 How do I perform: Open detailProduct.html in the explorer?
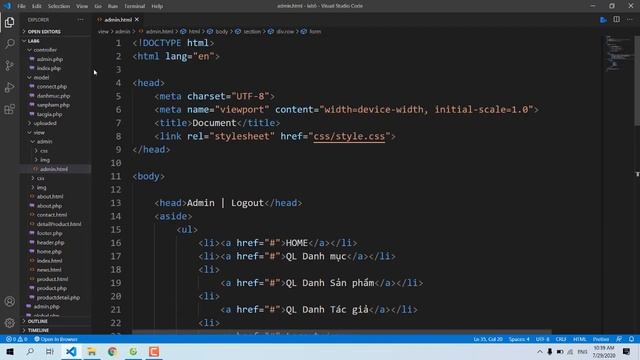(59, 224)
